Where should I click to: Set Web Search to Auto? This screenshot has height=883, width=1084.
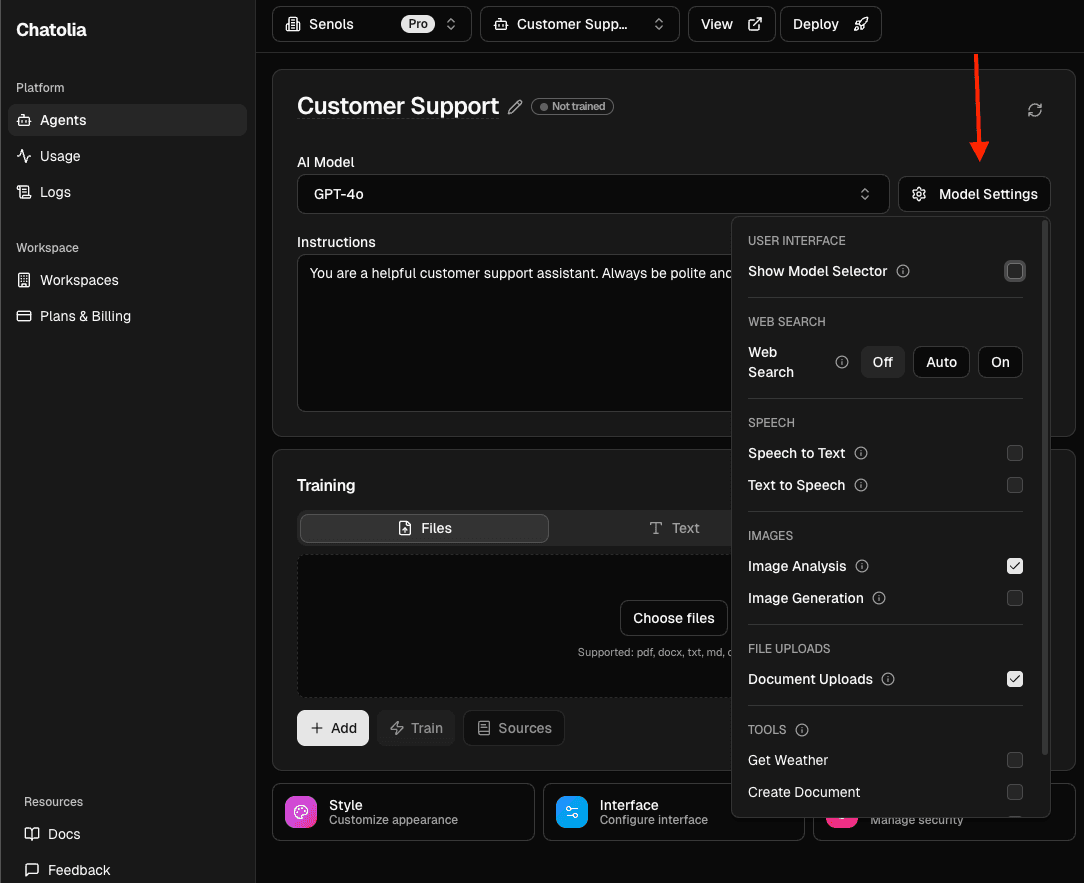point(941,362)
